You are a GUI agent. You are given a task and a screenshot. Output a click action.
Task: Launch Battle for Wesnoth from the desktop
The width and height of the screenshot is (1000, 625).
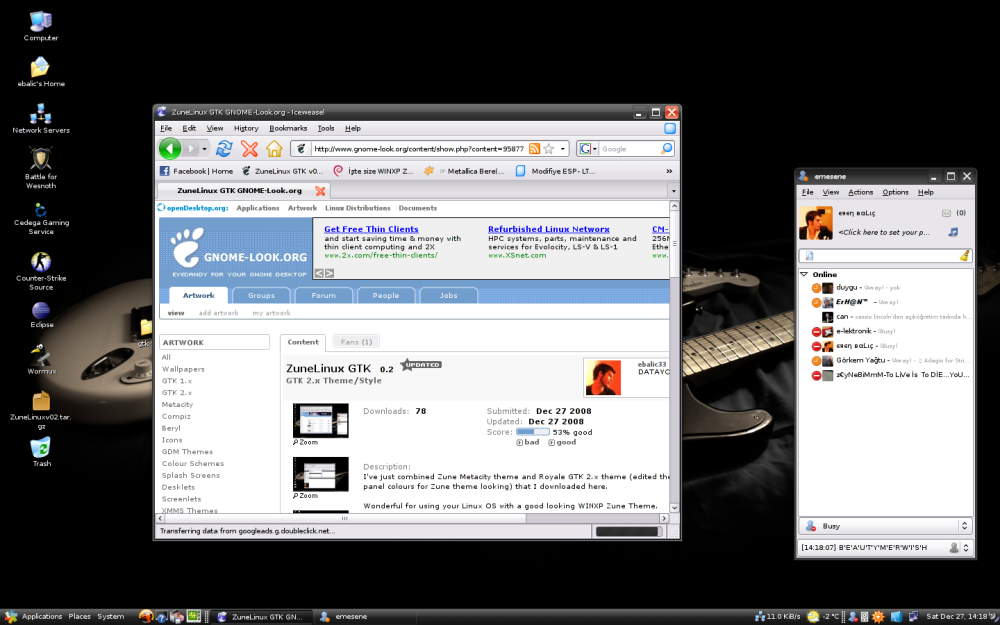tap(41, 168)
